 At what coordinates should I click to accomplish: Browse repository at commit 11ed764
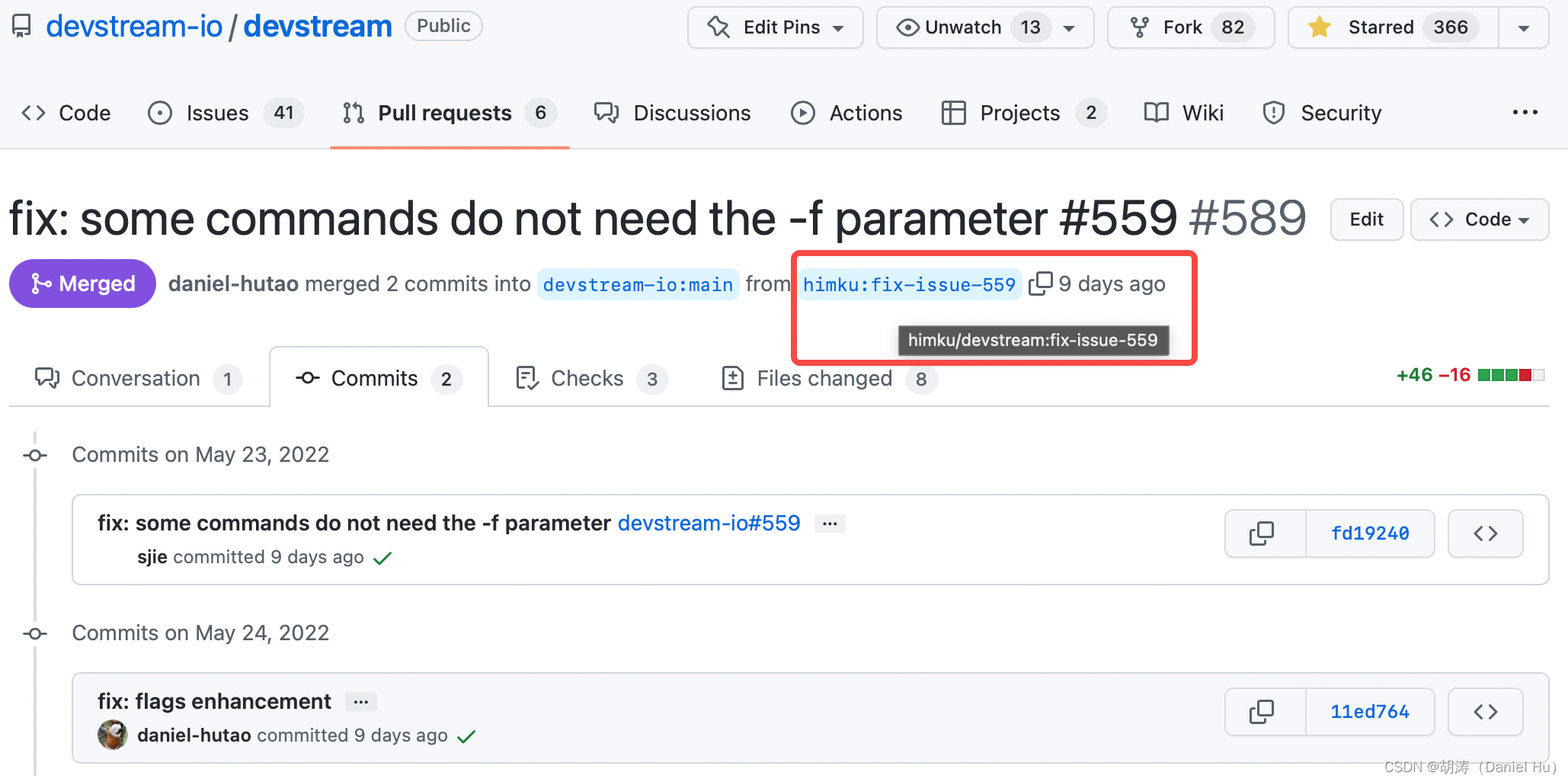(x=1485, y=712)
